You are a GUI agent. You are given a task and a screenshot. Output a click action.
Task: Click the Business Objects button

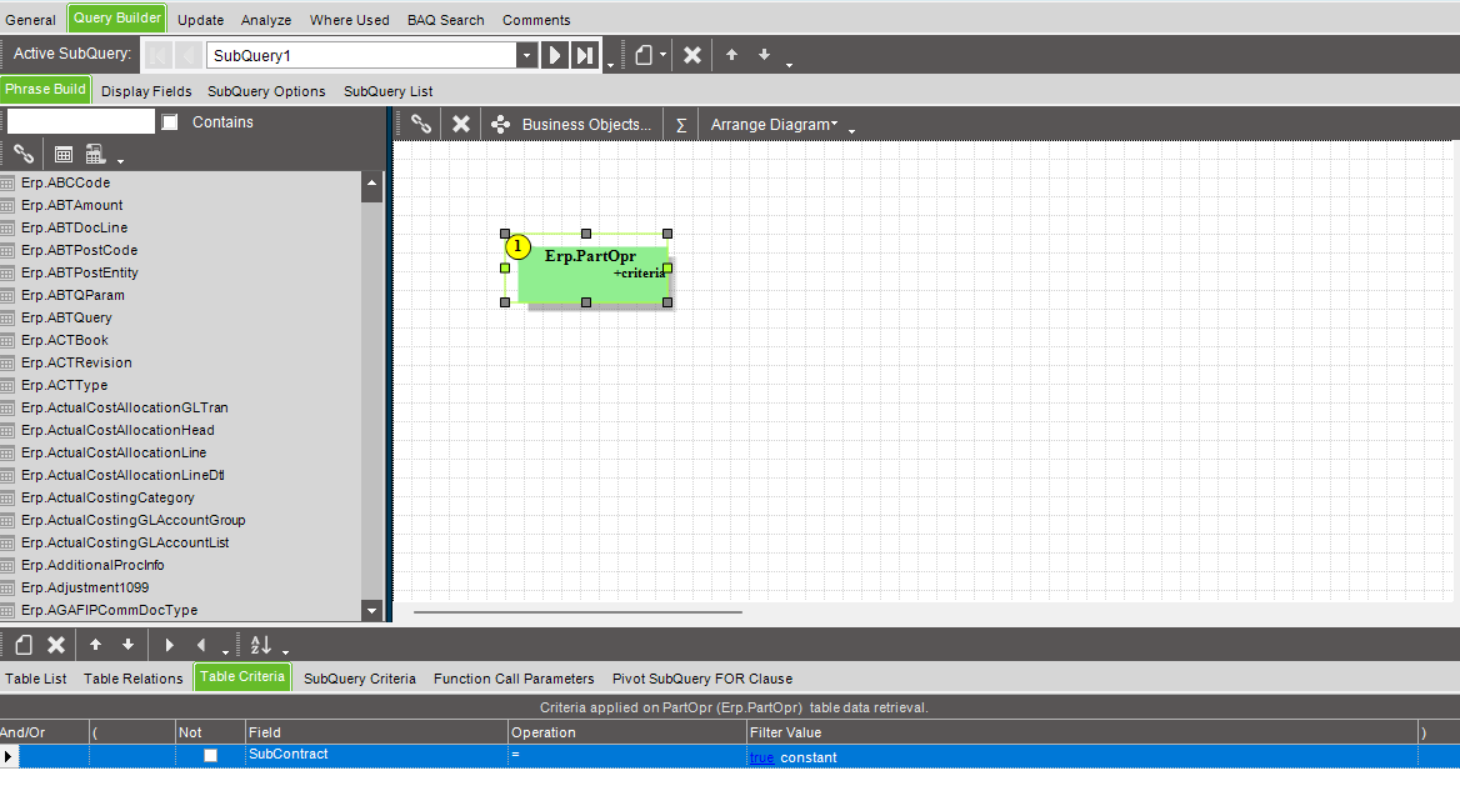coord(572,125)
